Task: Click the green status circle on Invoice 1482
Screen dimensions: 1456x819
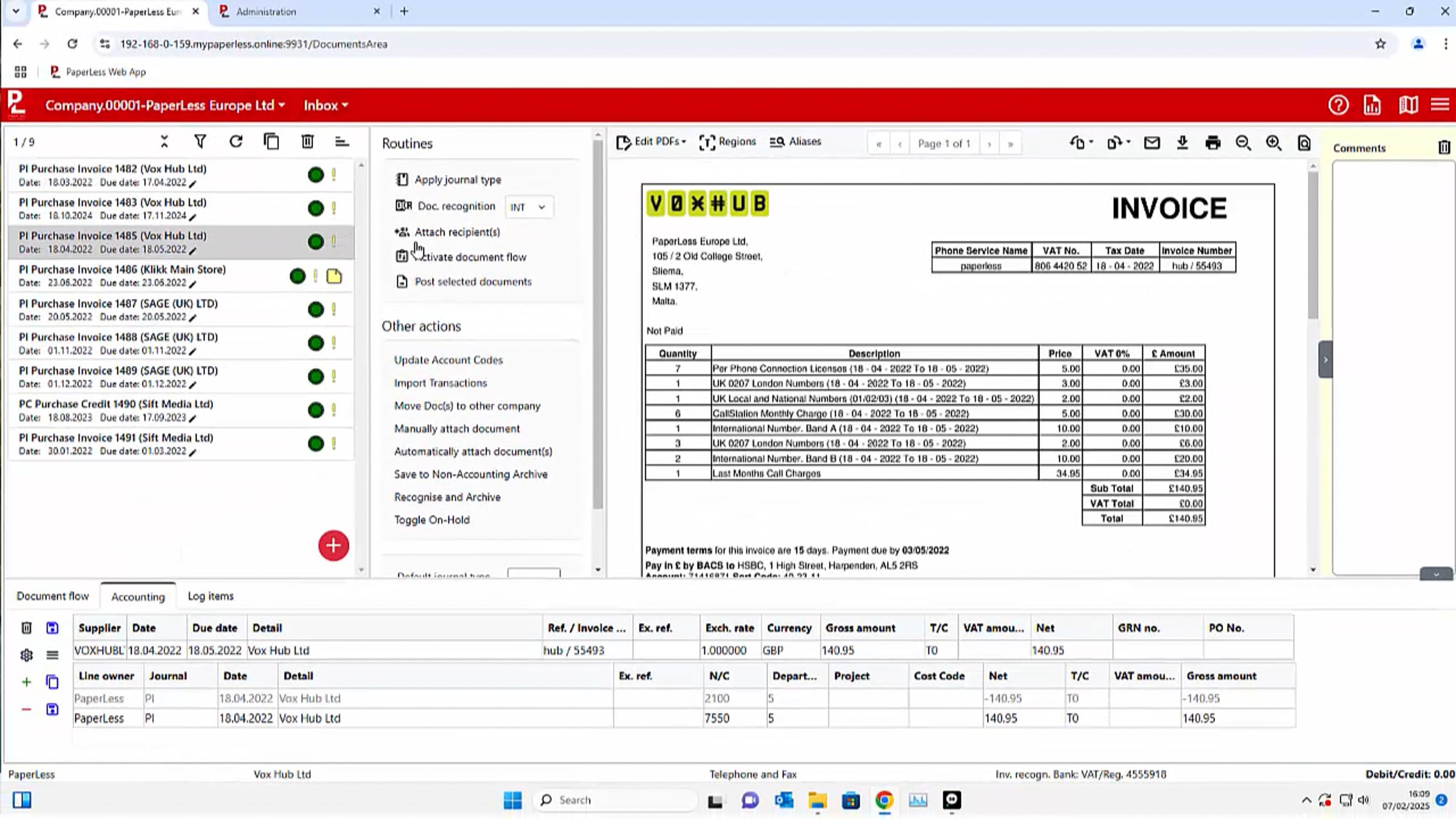Action: tap(315, 175)
